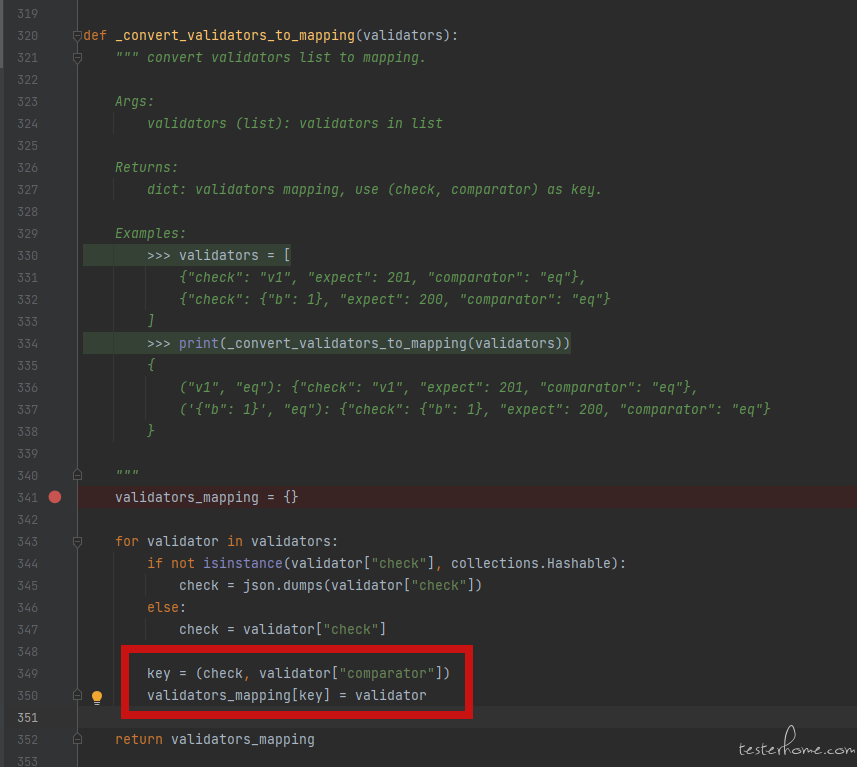The width and height of the screenshot is (857, 767).
Task: Click the 'Args:' docstring heading
Action: coord(134,102)
